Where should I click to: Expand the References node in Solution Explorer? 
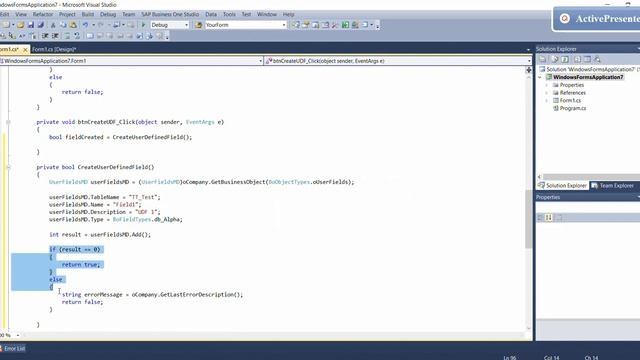point(547,93)
